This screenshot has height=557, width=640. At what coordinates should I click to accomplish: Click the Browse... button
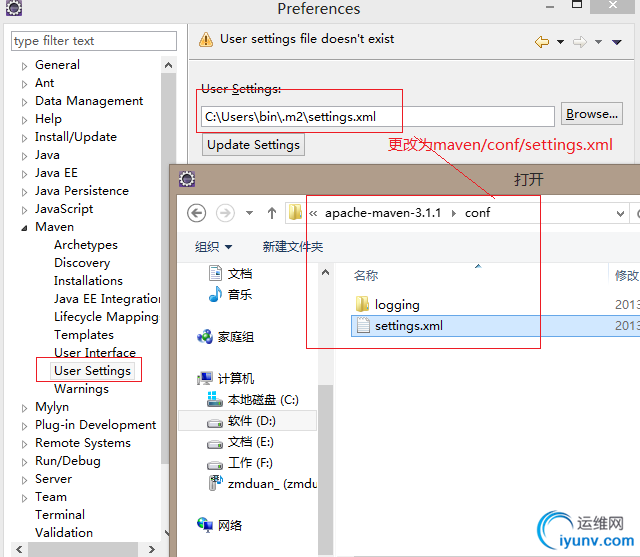(x=591, y=114)
